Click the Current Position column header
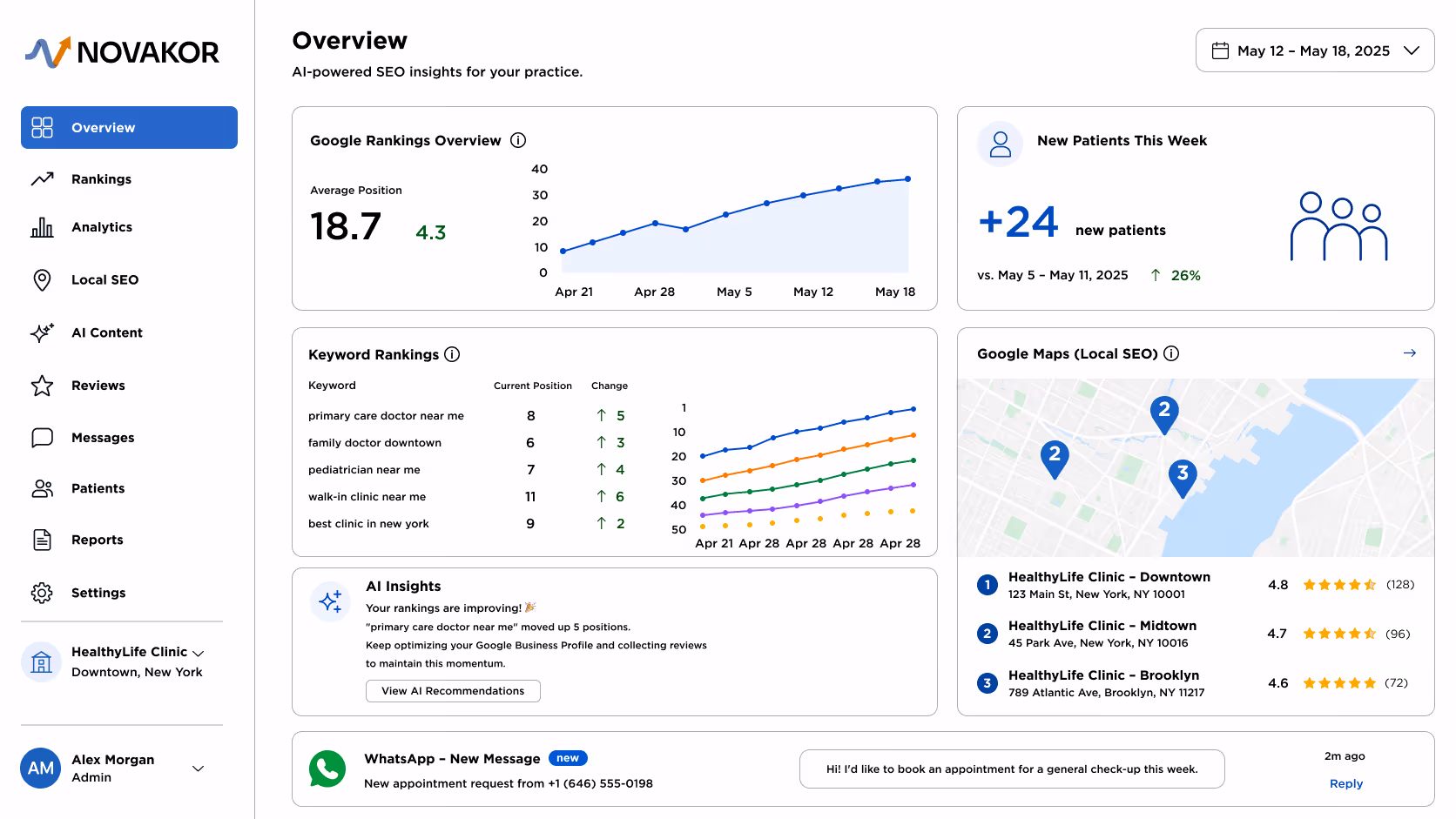 pyautogui.click(x=533, y=386)
